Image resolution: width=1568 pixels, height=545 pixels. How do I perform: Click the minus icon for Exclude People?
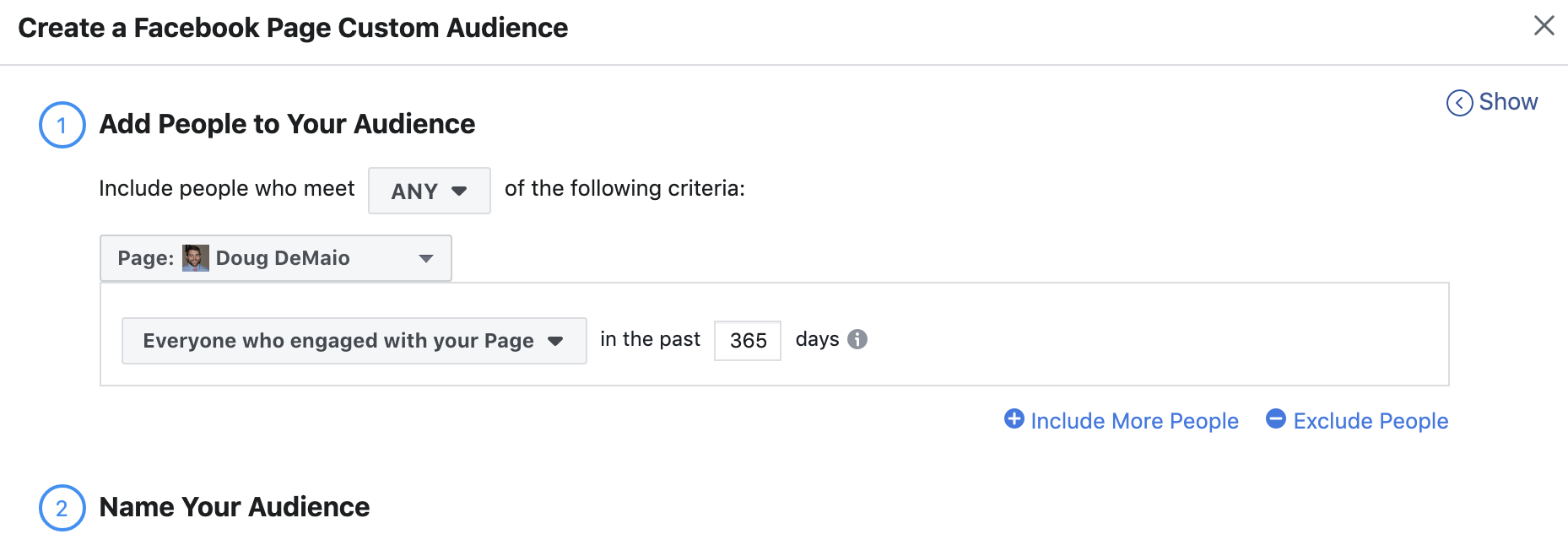(x=1275, y=418)
